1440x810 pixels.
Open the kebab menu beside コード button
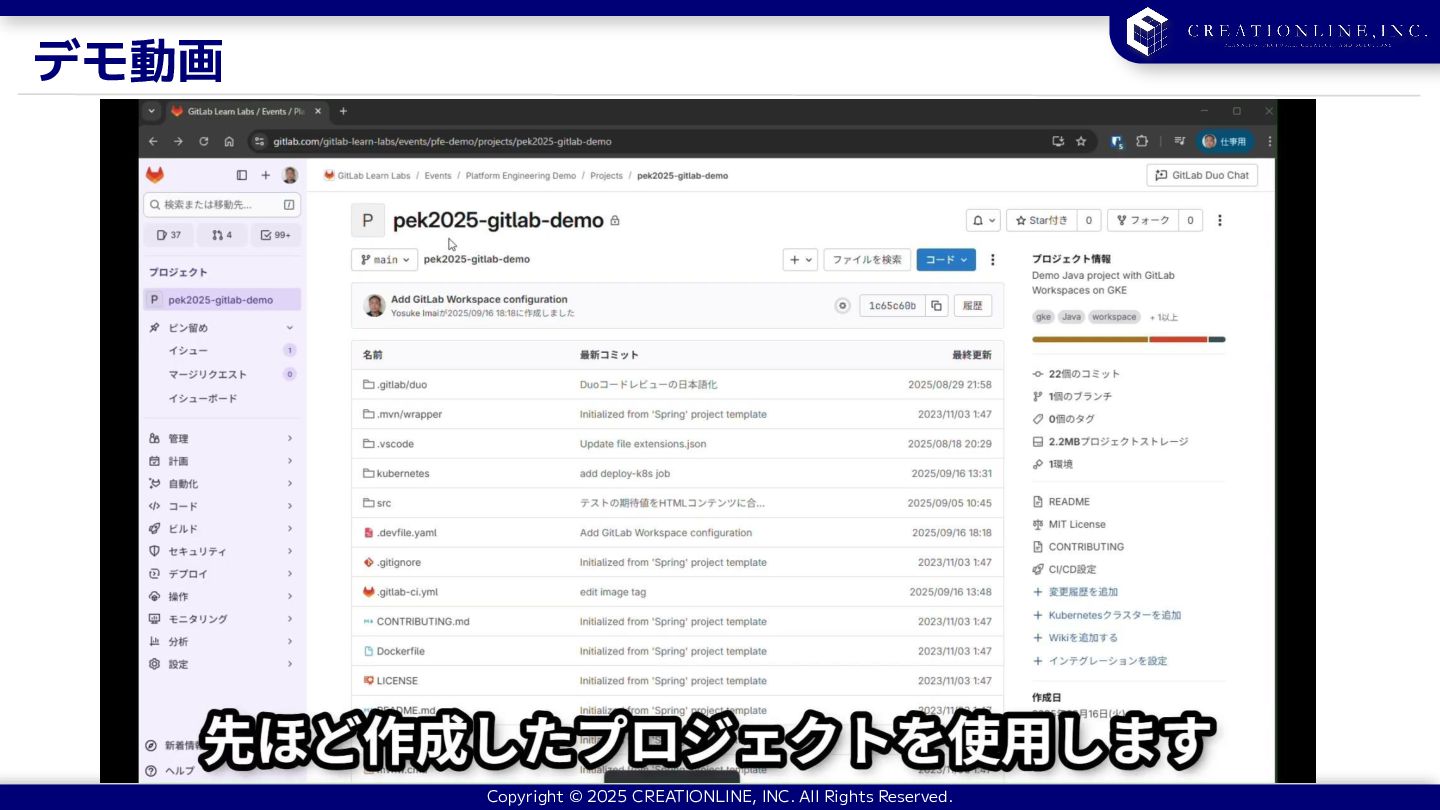992,259
